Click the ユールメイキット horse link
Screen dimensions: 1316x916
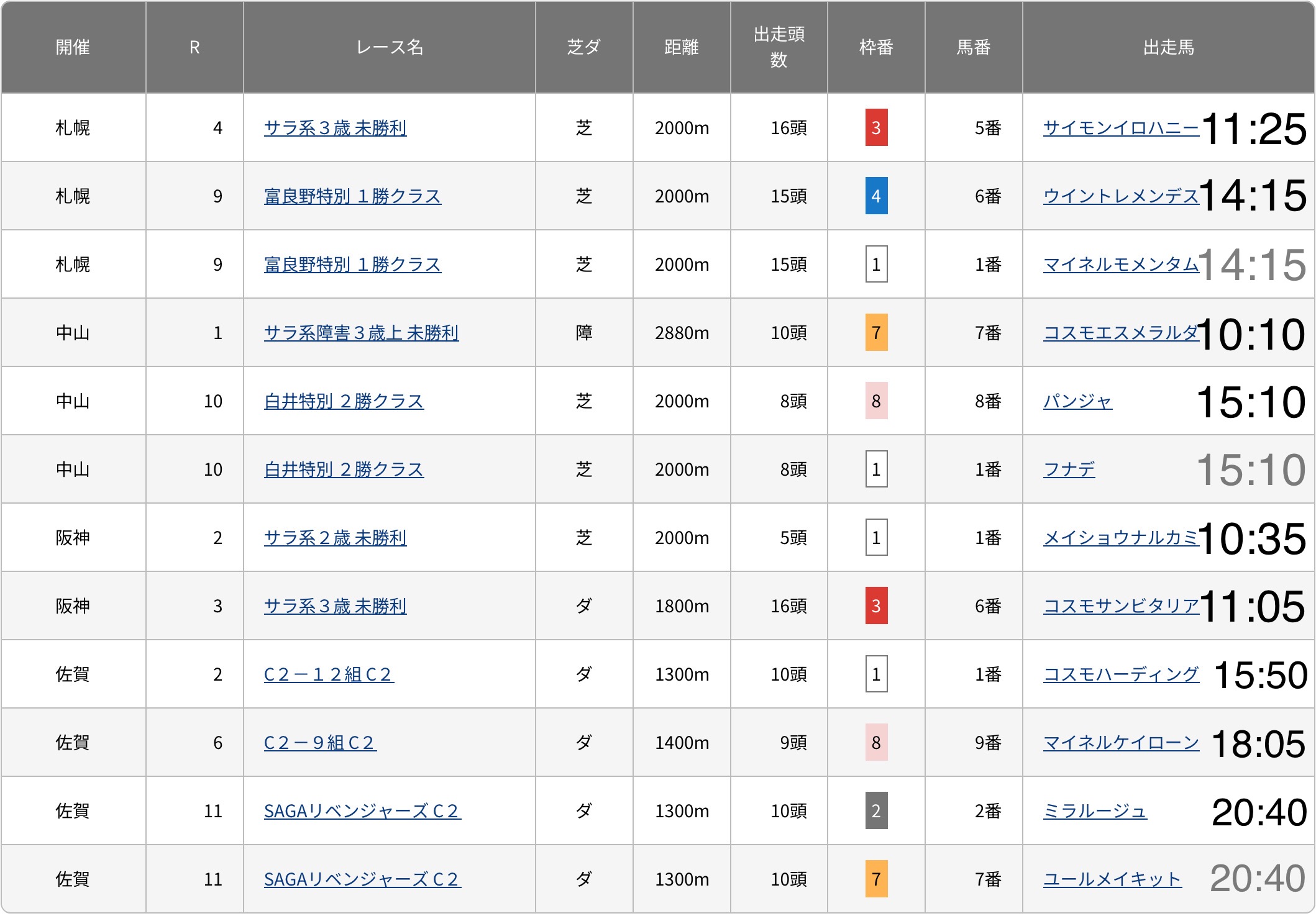1112,879
